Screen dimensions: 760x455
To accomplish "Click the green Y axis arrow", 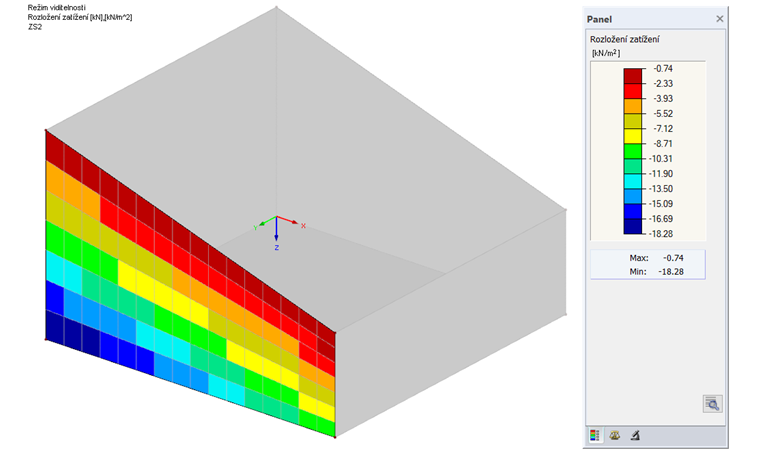I will tap(266, 222).
